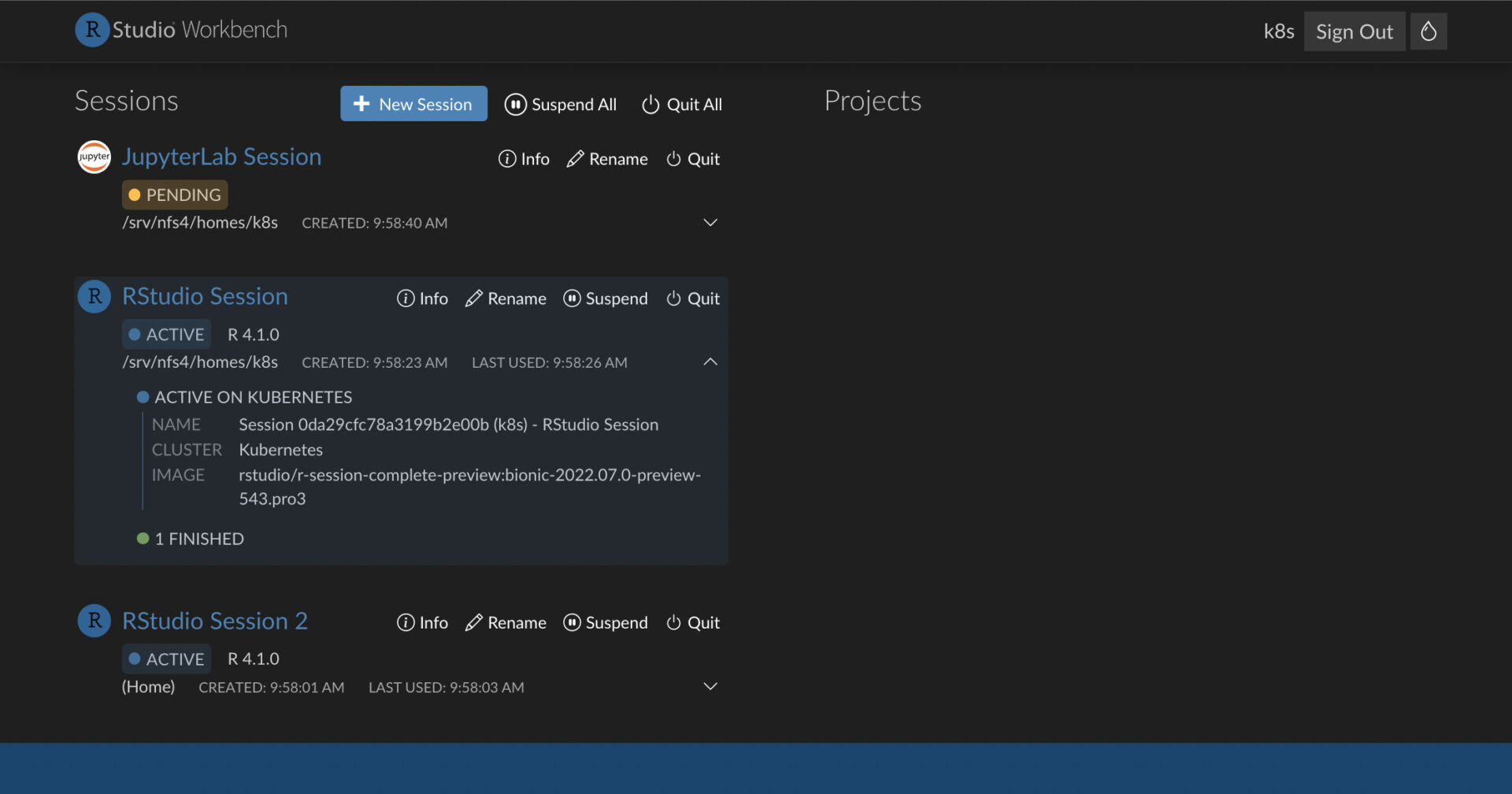1512x794 pixels.
Task: Open the RStudio Session 2 link
Action: pyautogui.click(x=214, y=621)
